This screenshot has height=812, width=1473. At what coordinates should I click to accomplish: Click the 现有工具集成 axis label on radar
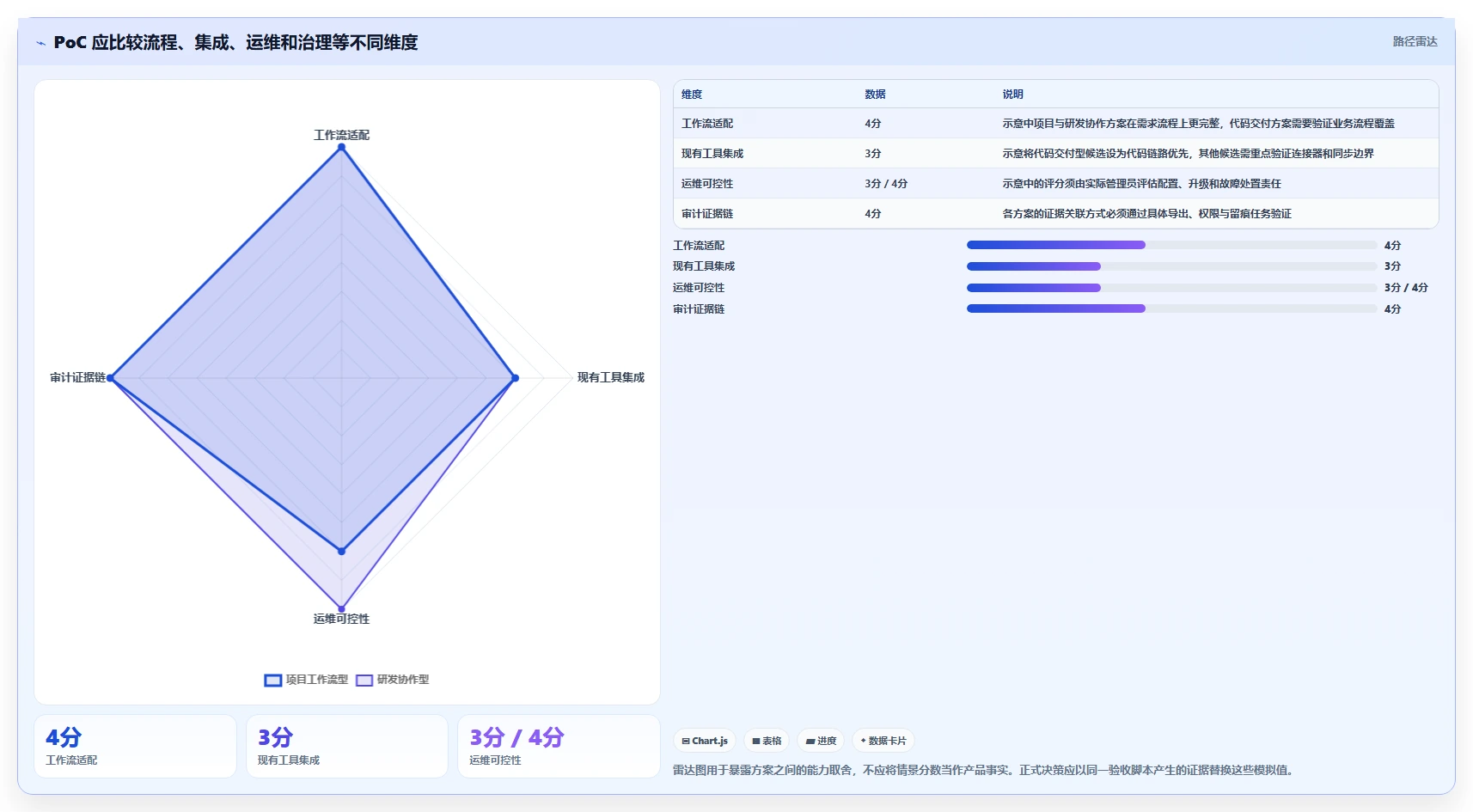[610, 377]
